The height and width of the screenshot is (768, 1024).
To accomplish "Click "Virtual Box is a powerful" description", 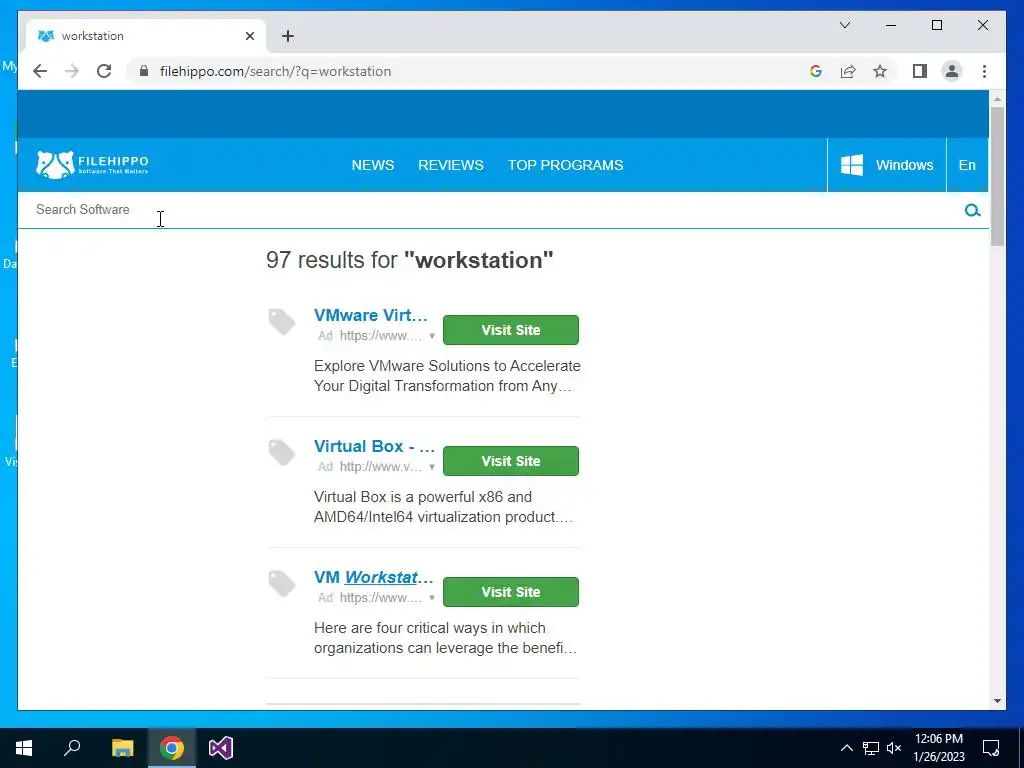I will [x=443, y=507].
